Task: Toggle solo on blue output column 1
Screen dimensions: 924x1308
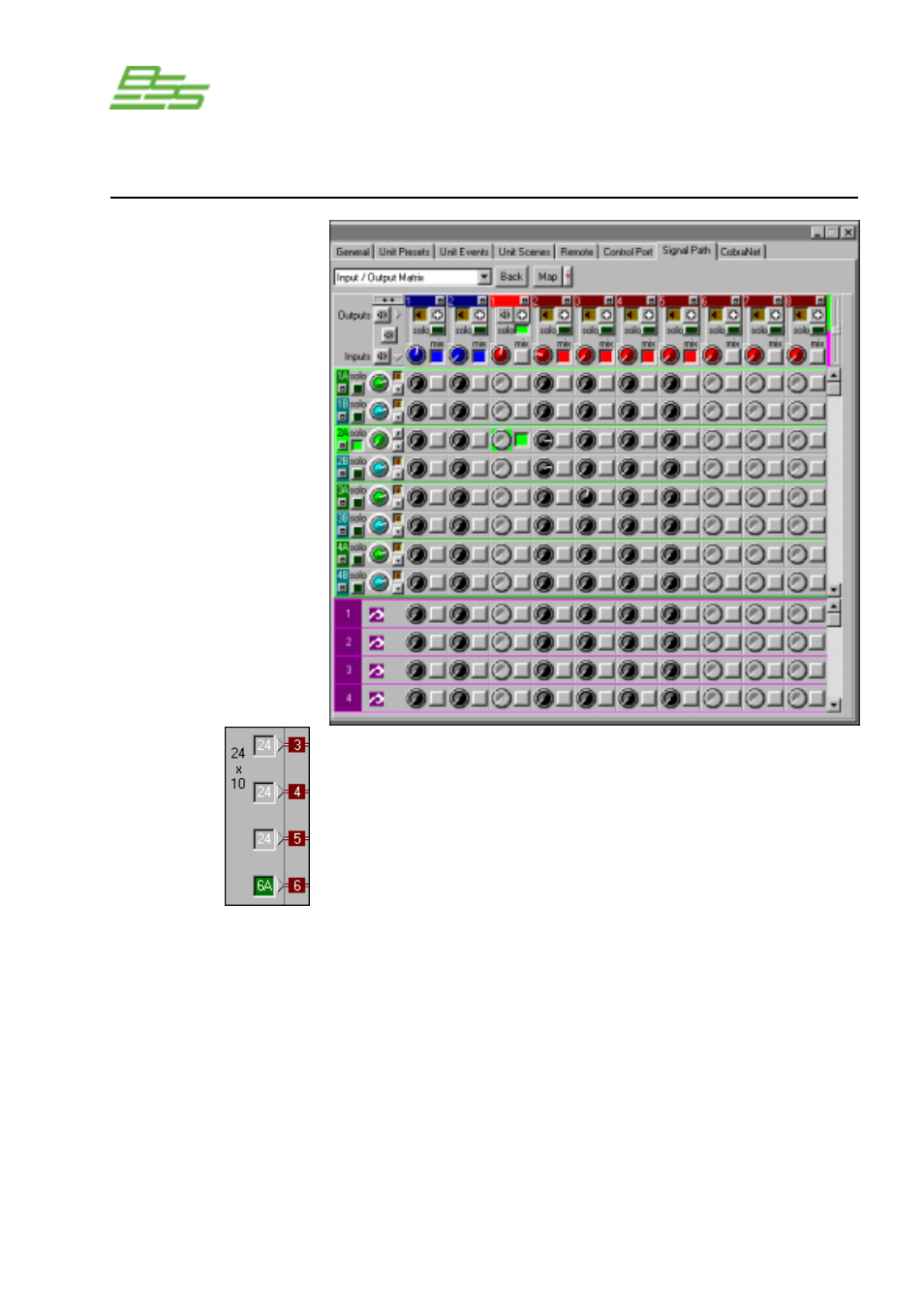Action: 437,330
